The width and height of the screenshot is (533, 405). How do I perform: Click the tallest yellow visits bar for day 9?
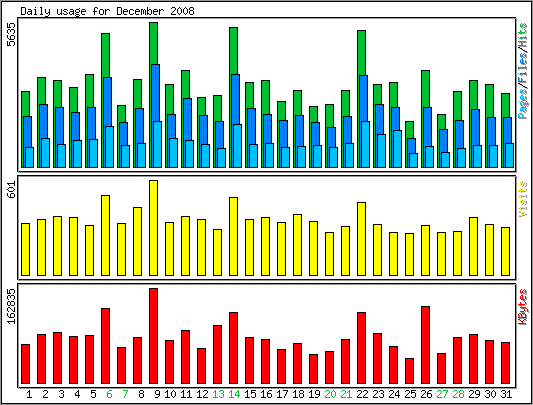point(153,228)
